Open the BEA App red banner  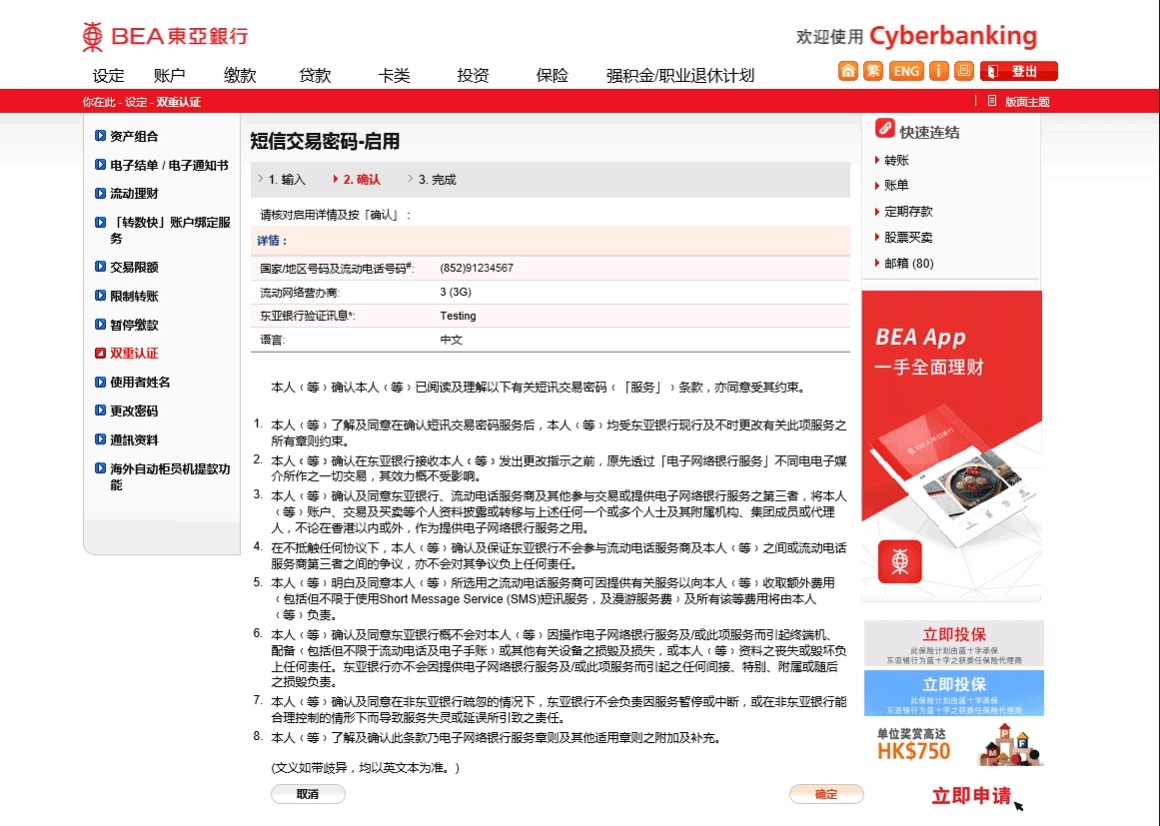[951, 445]
